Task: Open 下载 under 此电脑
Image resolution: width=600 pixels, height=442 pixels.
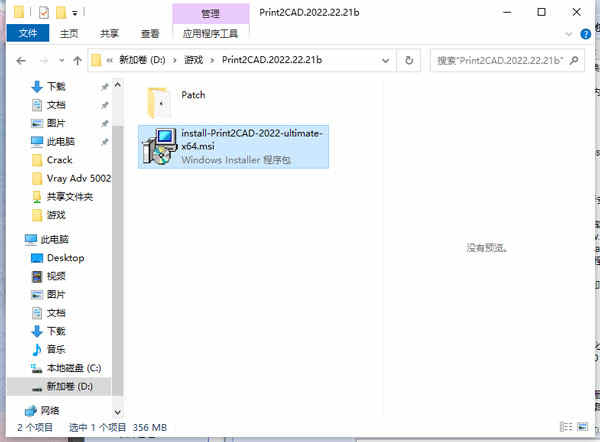Action: click(57, 331)
